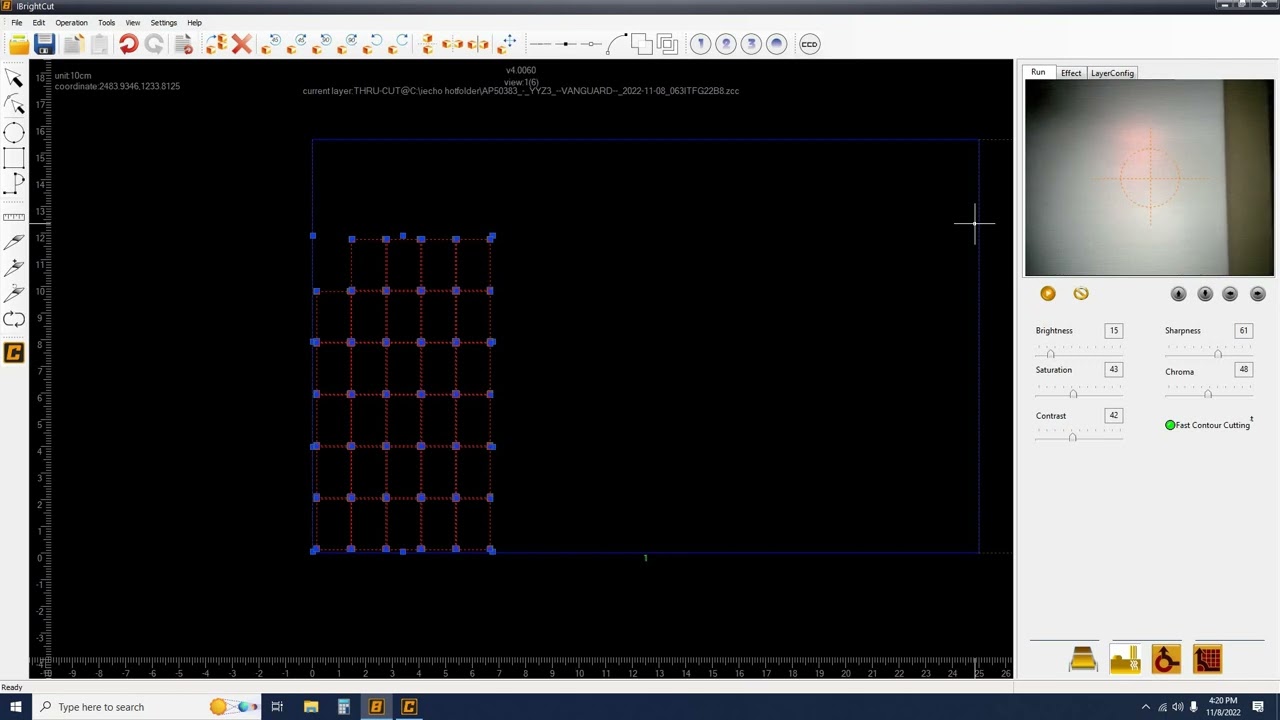Open the File menu
1280x720 pixels.
pyautogui.click(x=17, y=22)
